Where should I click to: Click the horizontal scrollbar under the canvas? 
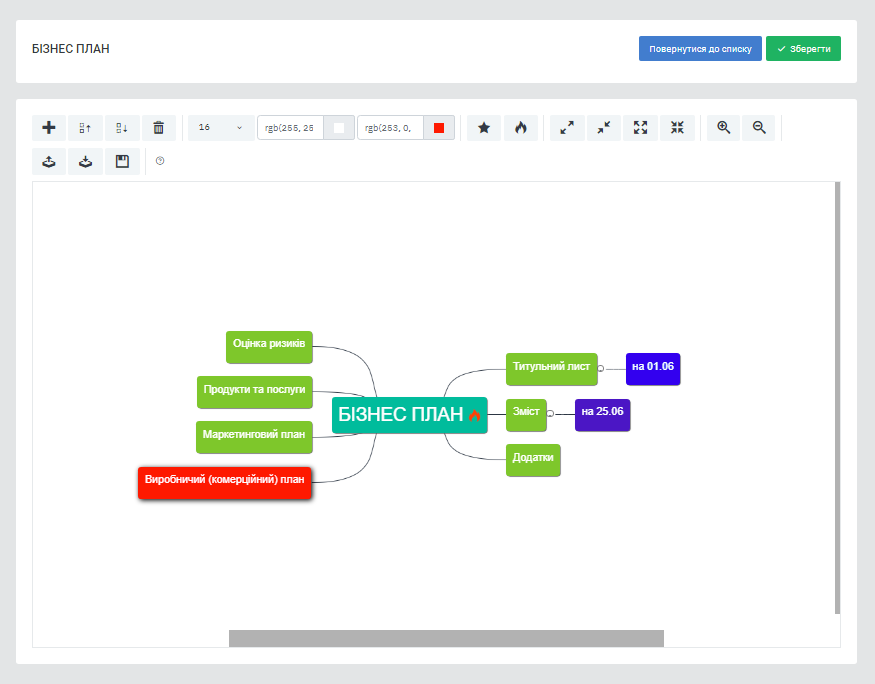point(446,638)
